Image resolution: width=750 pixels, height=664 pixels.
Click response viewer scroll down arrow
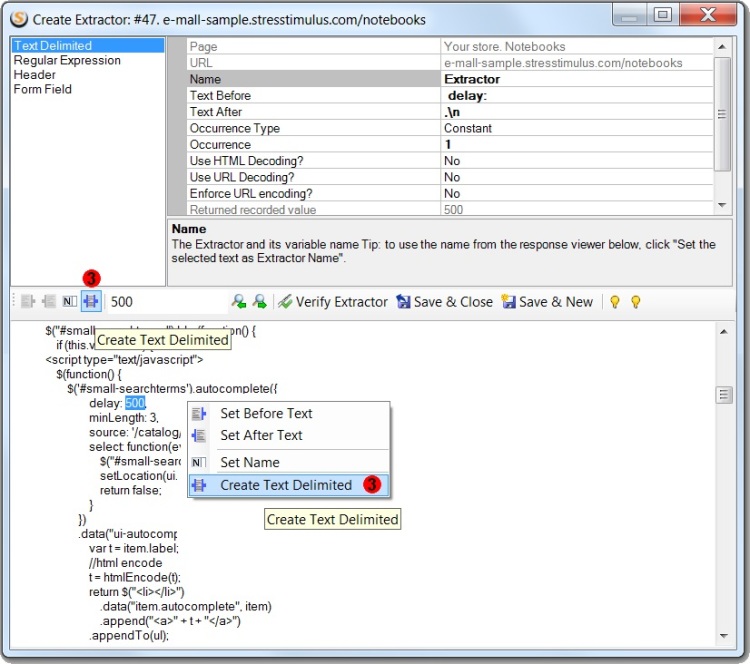(x=724, y=636)
